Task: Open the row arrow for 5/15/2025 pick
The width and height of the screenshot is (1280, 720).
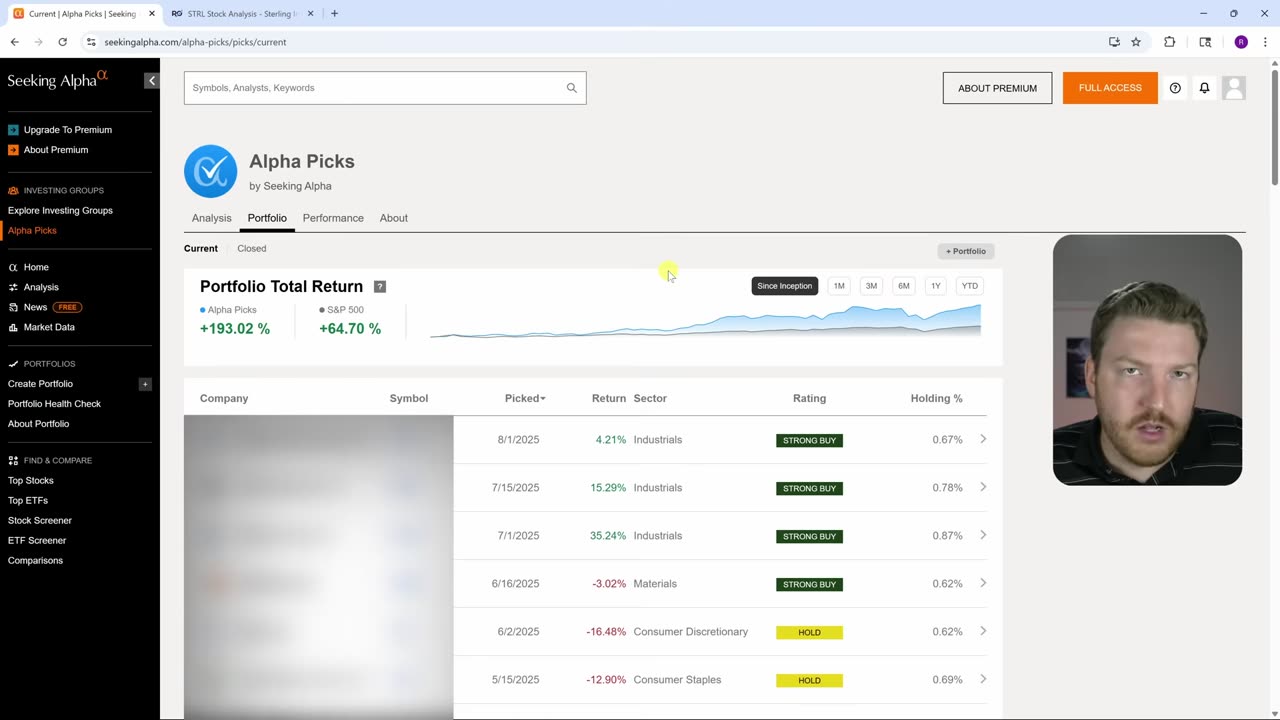Action: tap(983, 679)
